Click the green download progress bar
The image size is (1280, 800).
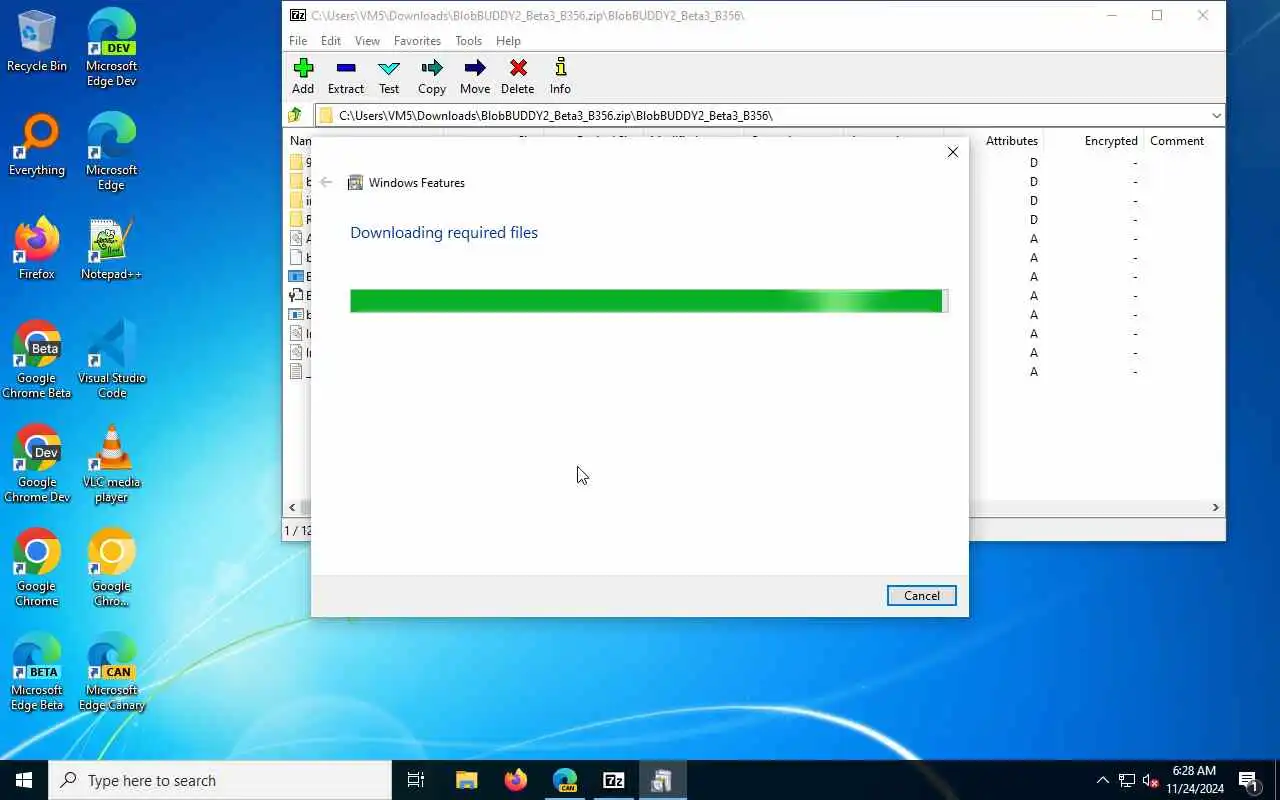[x=648, y=301]
